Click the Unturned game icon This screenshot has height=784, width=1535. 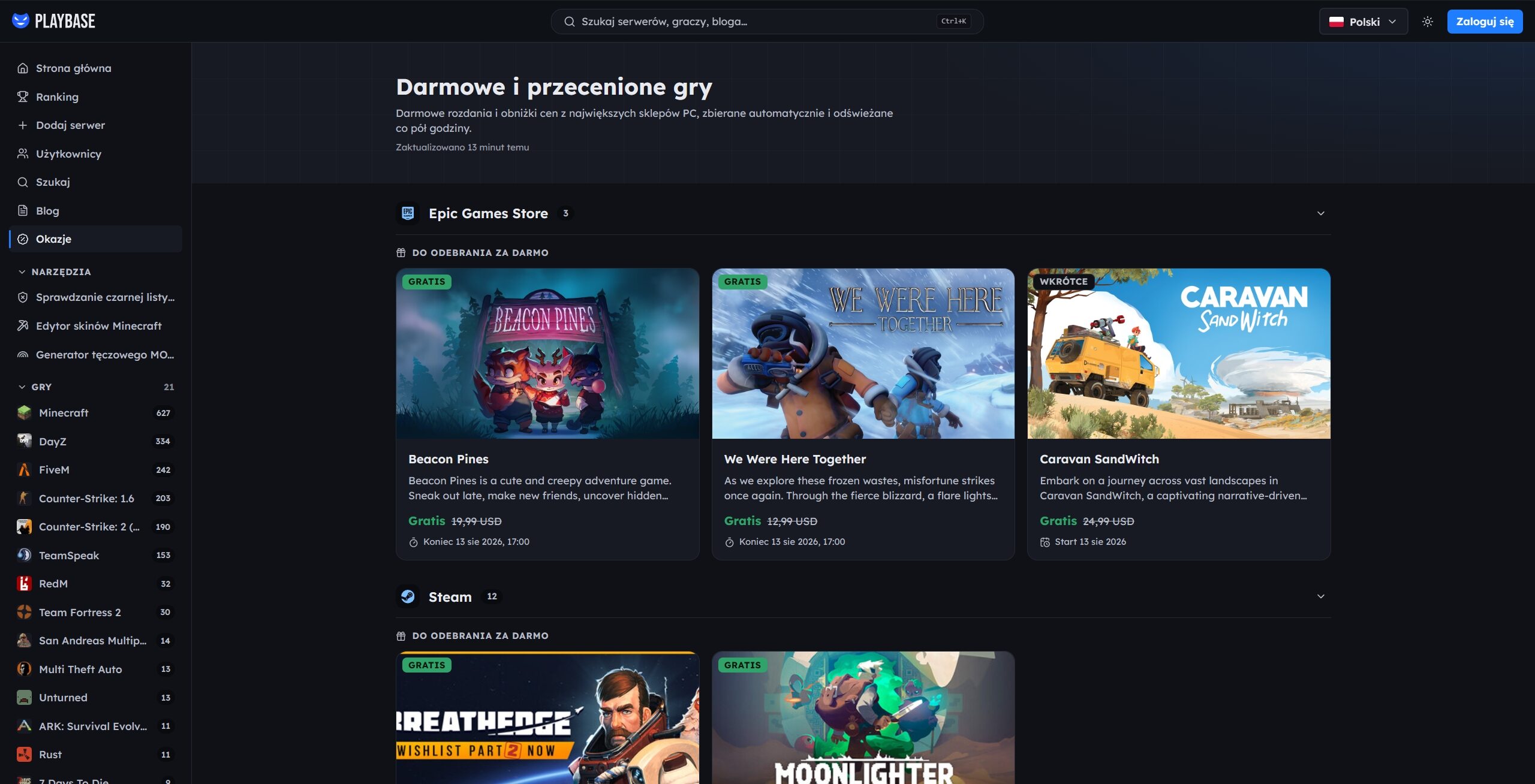pos(24,698)
